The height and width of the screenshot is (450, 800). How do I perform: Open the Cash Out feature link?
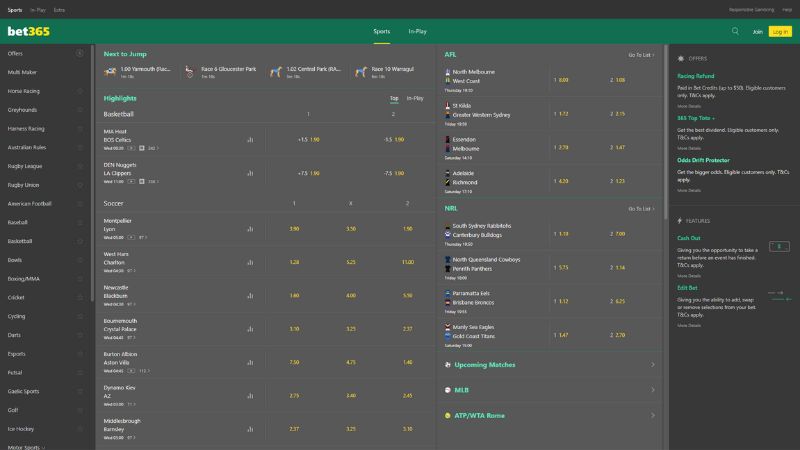688,238
